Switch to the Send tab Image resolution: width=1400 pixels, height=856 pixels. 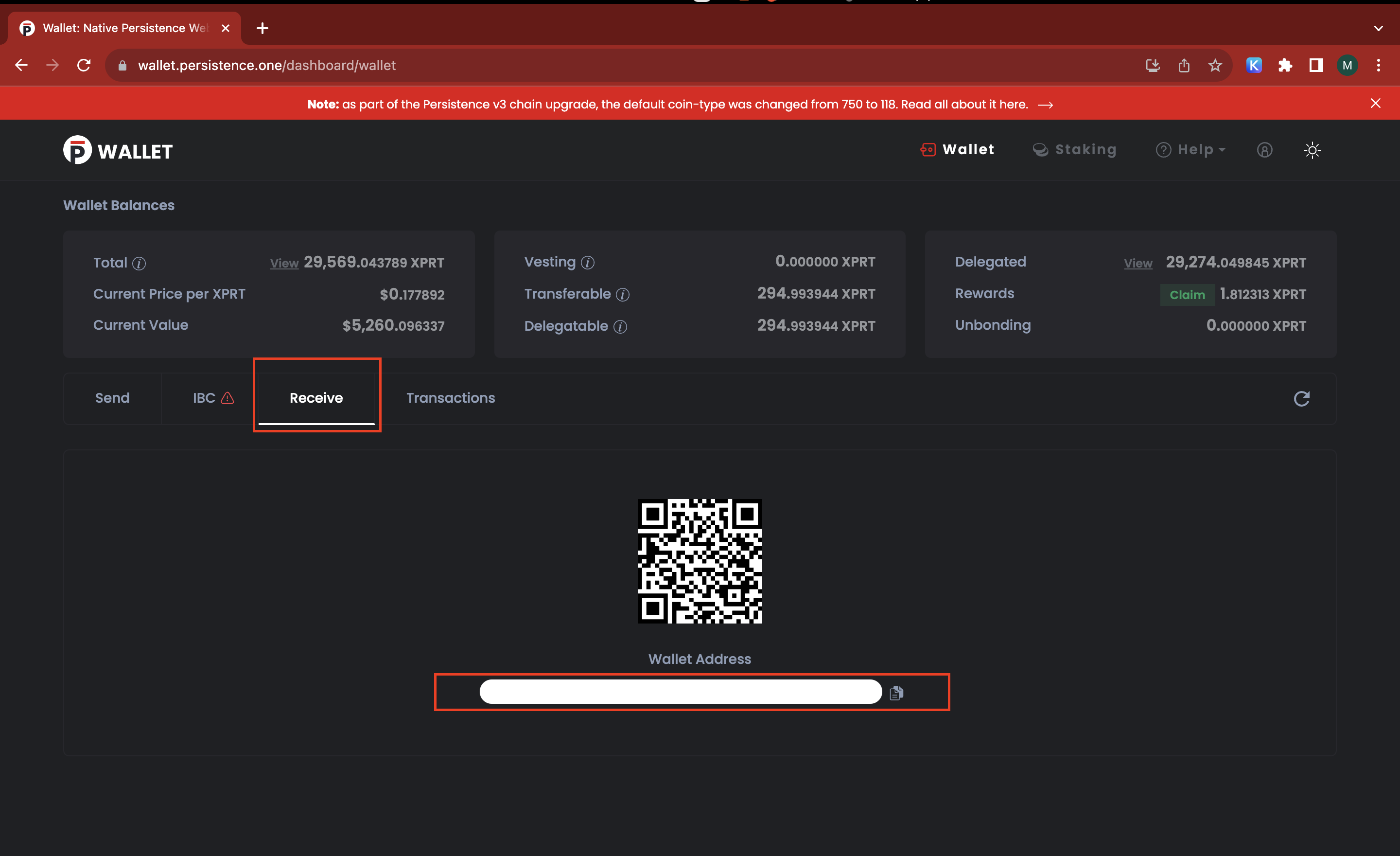[112, 398]
